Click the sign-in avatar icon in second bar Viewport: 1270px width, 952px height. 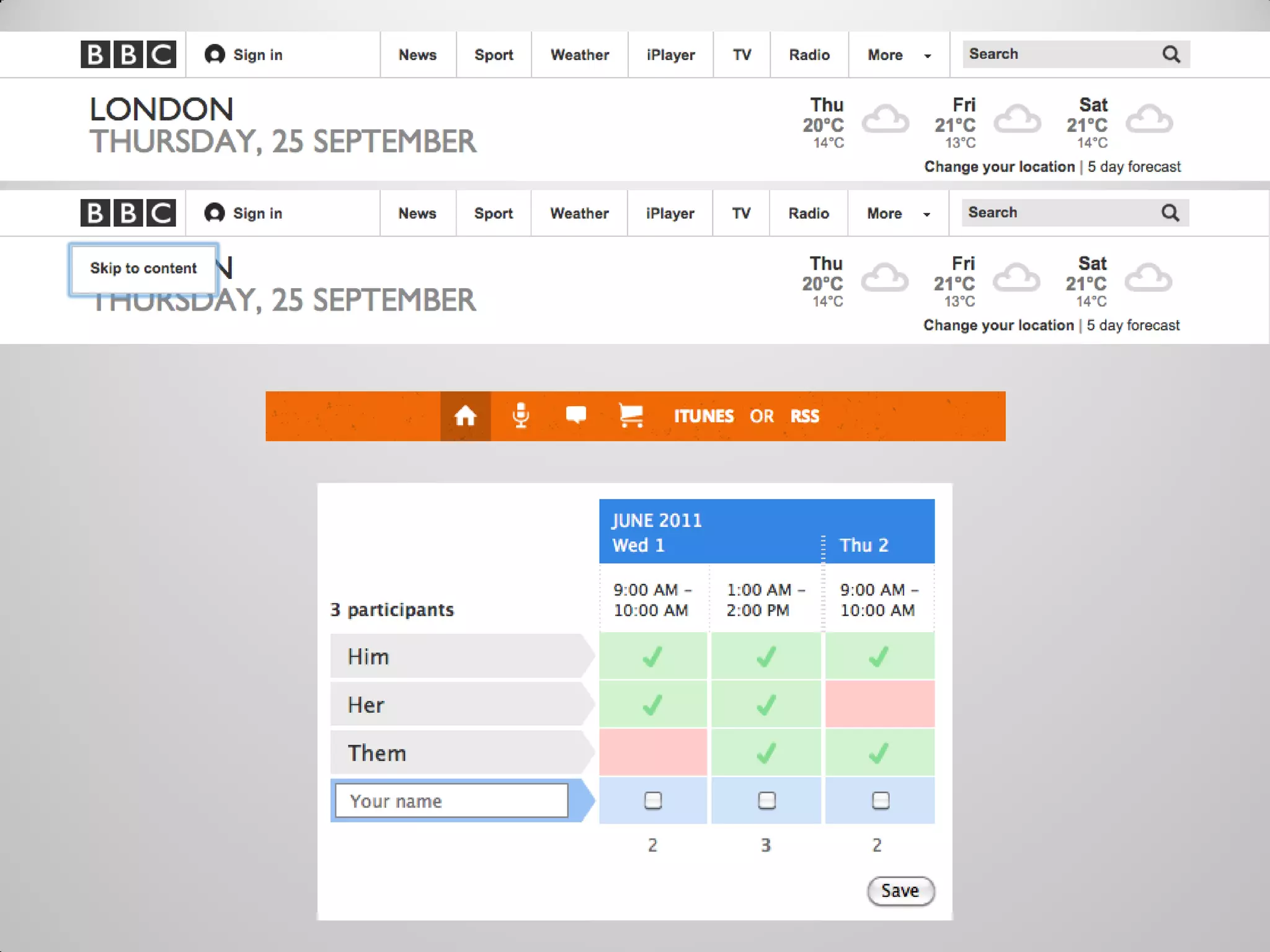[x=215, y=213]
